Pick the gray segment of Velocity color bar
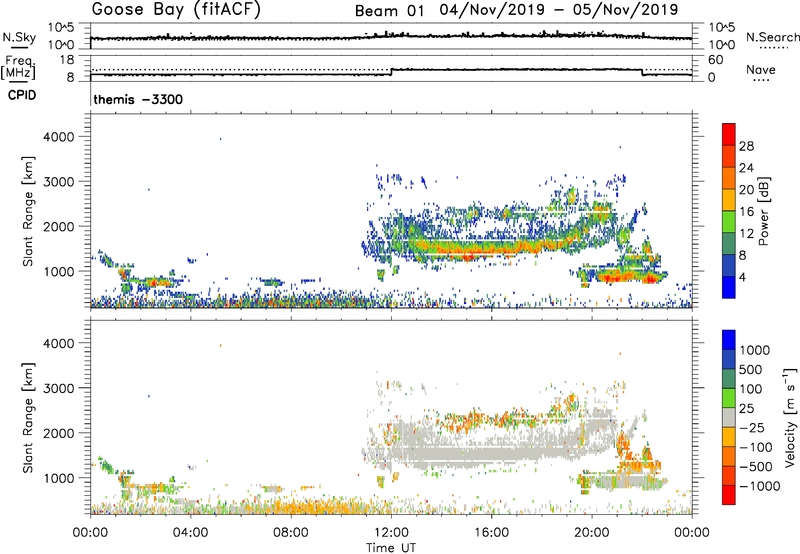The height and width of the screenshot is (554, 800). click(729, 418)
